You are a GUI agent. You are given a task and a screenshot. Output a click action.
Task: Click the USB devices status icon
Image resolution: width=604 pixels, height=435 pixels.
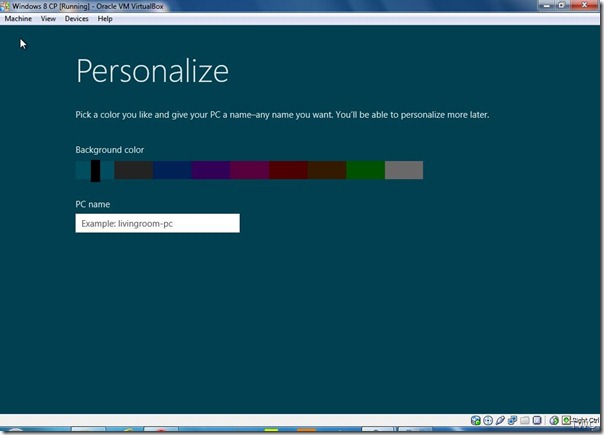click(500, 420)
